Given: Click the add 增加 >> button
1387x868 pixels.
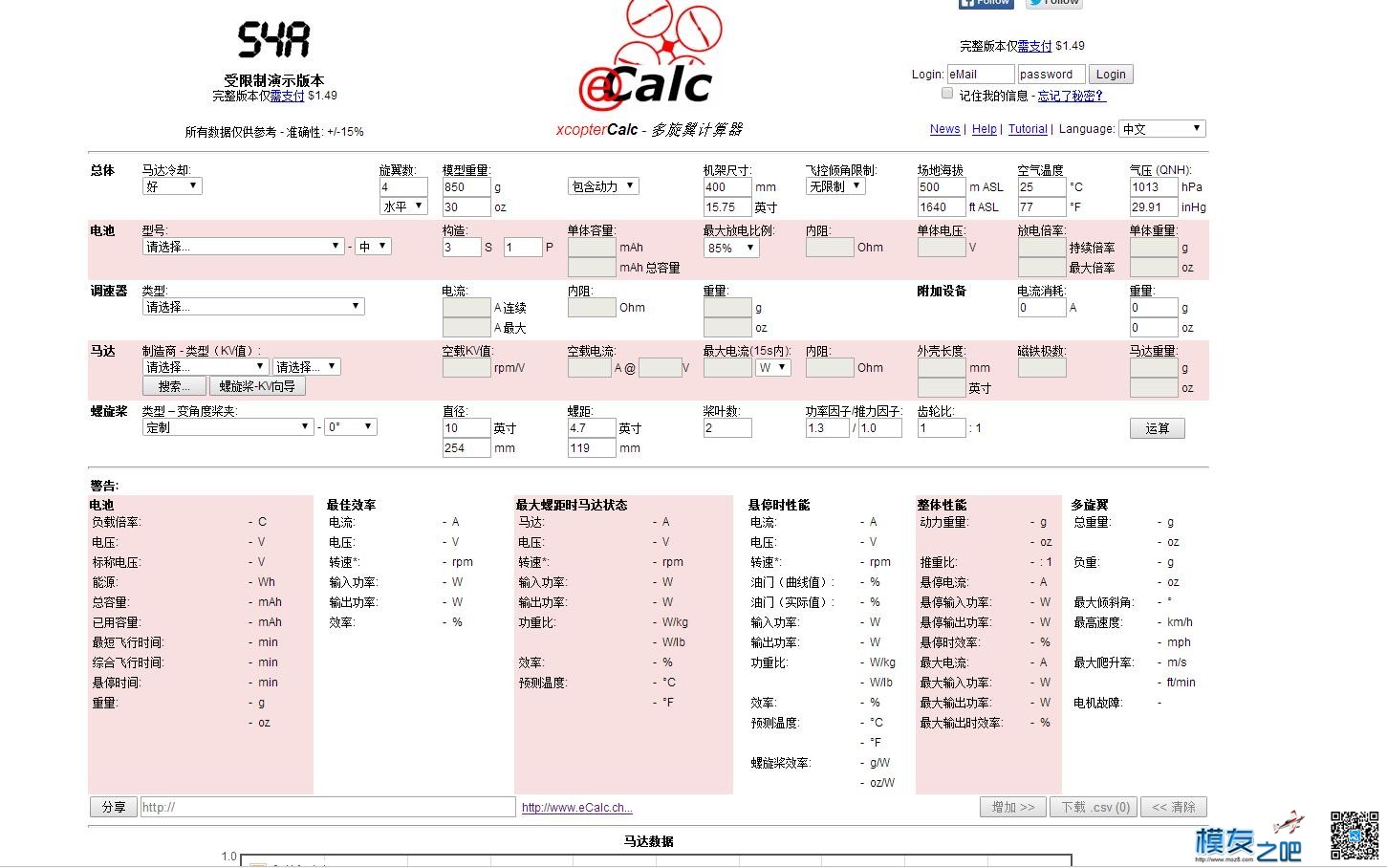Looking at the screenshot, I should pyautogui.click(x=1013, y=807).
